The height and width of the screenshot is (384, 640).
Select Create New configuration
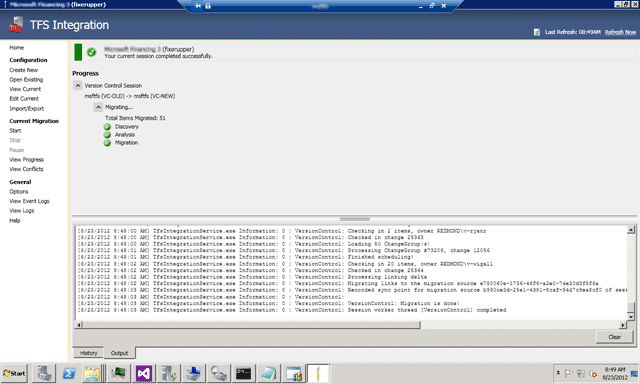click(x=24, y=70)
